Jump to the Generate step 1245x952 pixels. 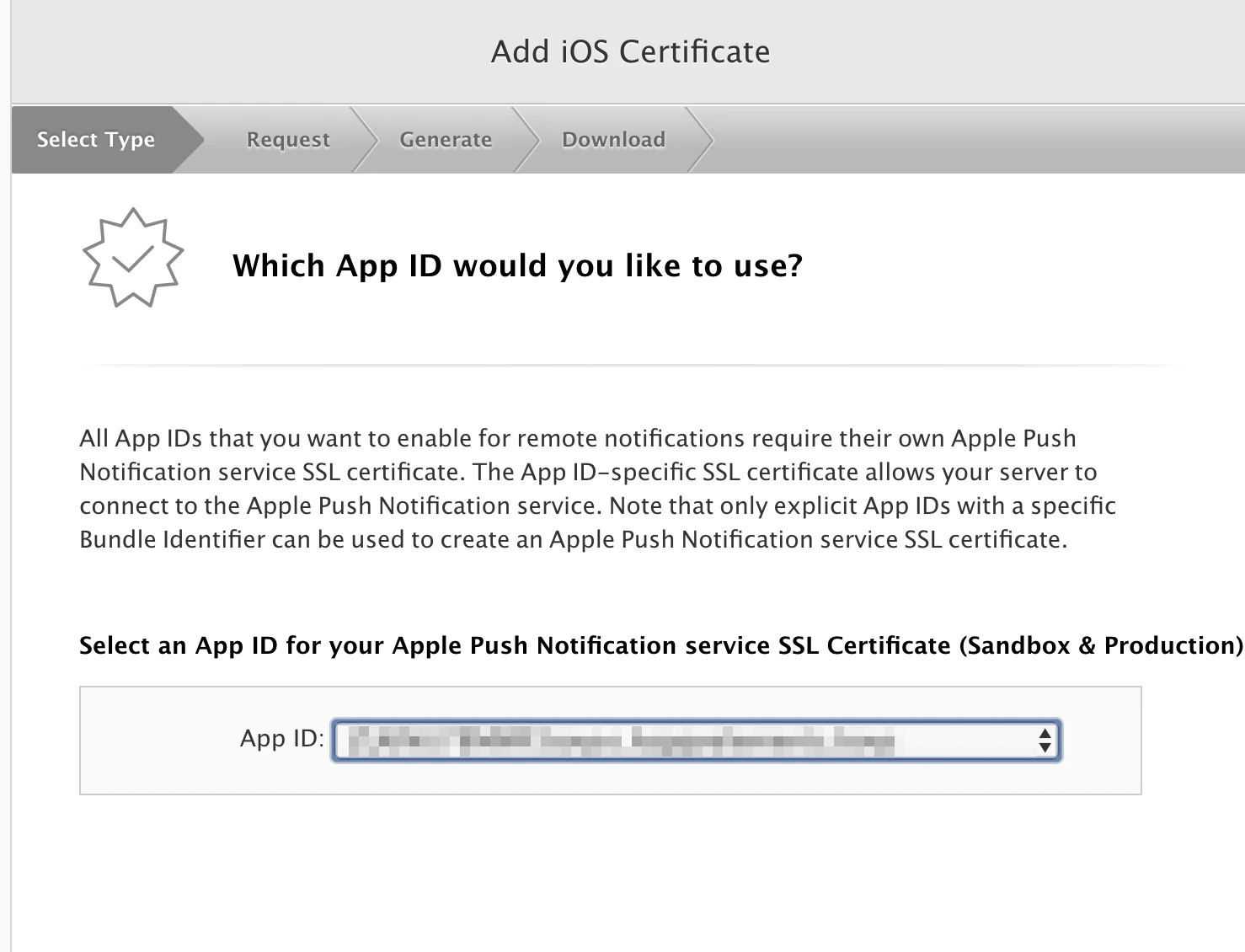click(446, 140)
